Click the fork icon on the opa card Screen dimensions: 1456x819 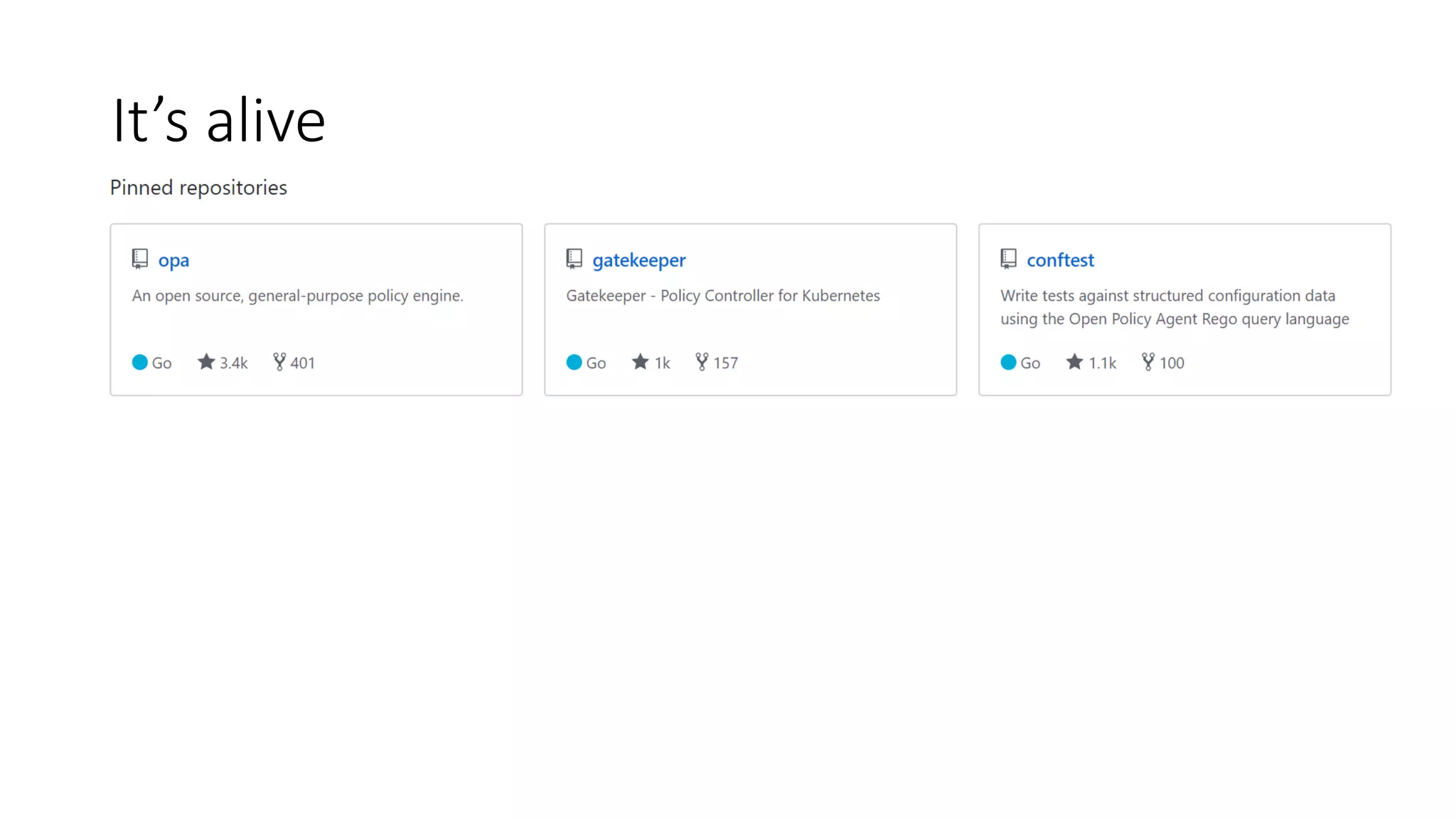tap(279, 362)
